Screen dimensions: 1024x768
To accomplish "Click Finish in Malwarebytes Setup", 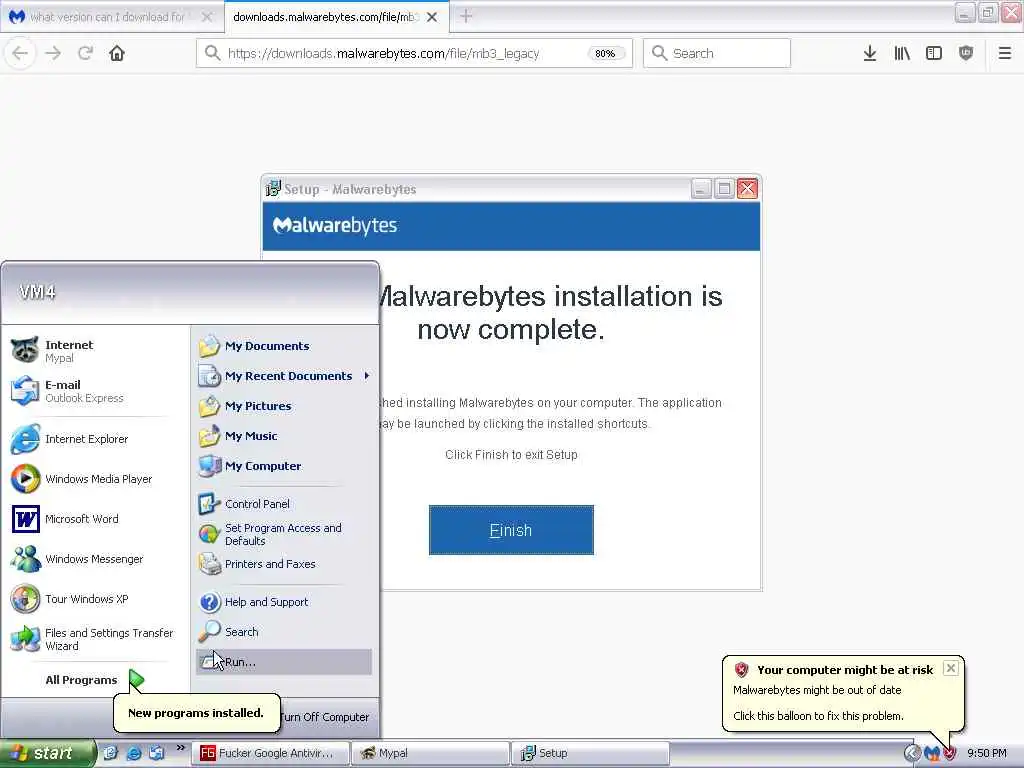I will tap(511, 530).
